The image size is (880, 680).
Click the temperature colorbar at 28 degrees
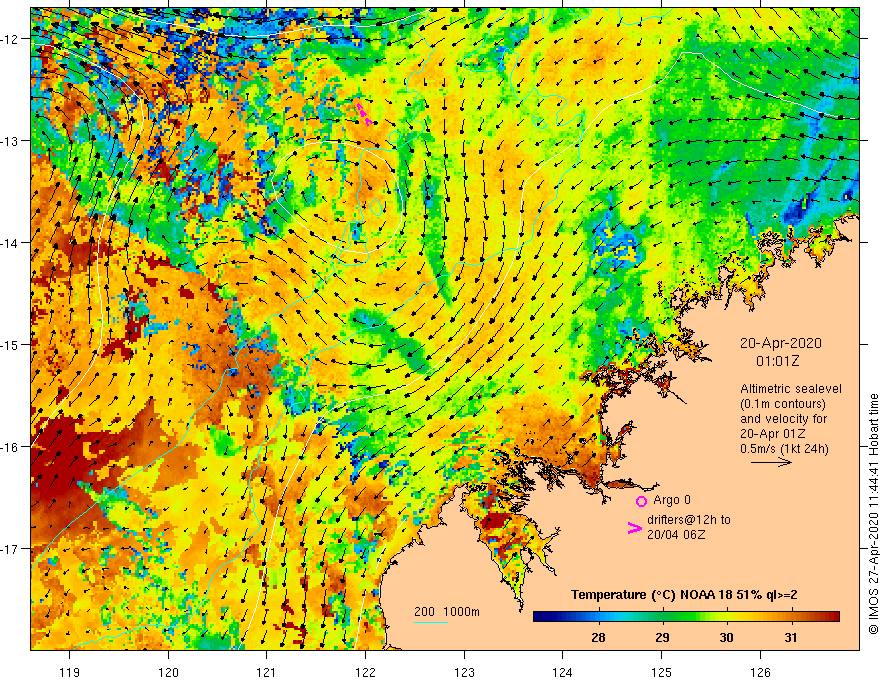tap(598, 616)
